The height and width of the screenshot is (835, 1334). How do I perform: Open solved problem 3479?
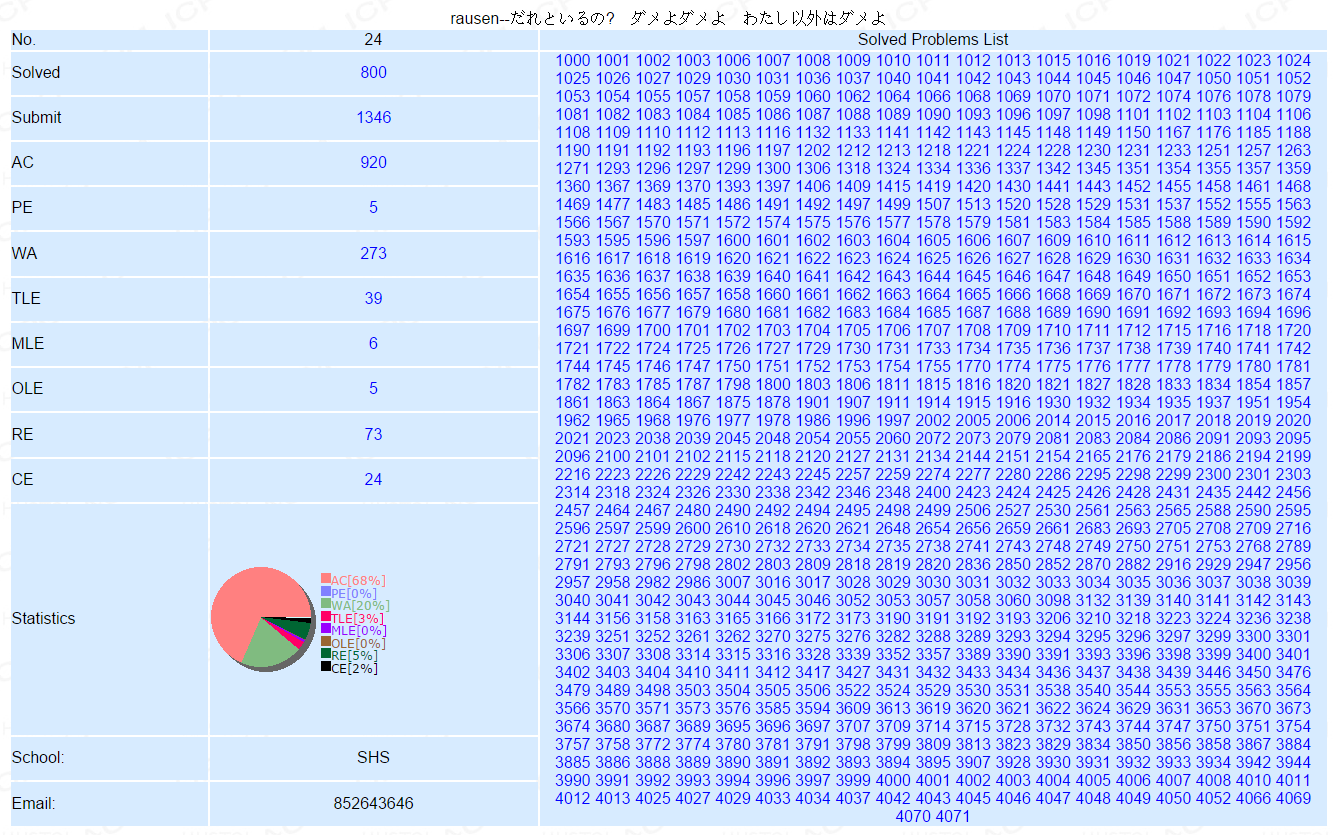coord(573,690)
